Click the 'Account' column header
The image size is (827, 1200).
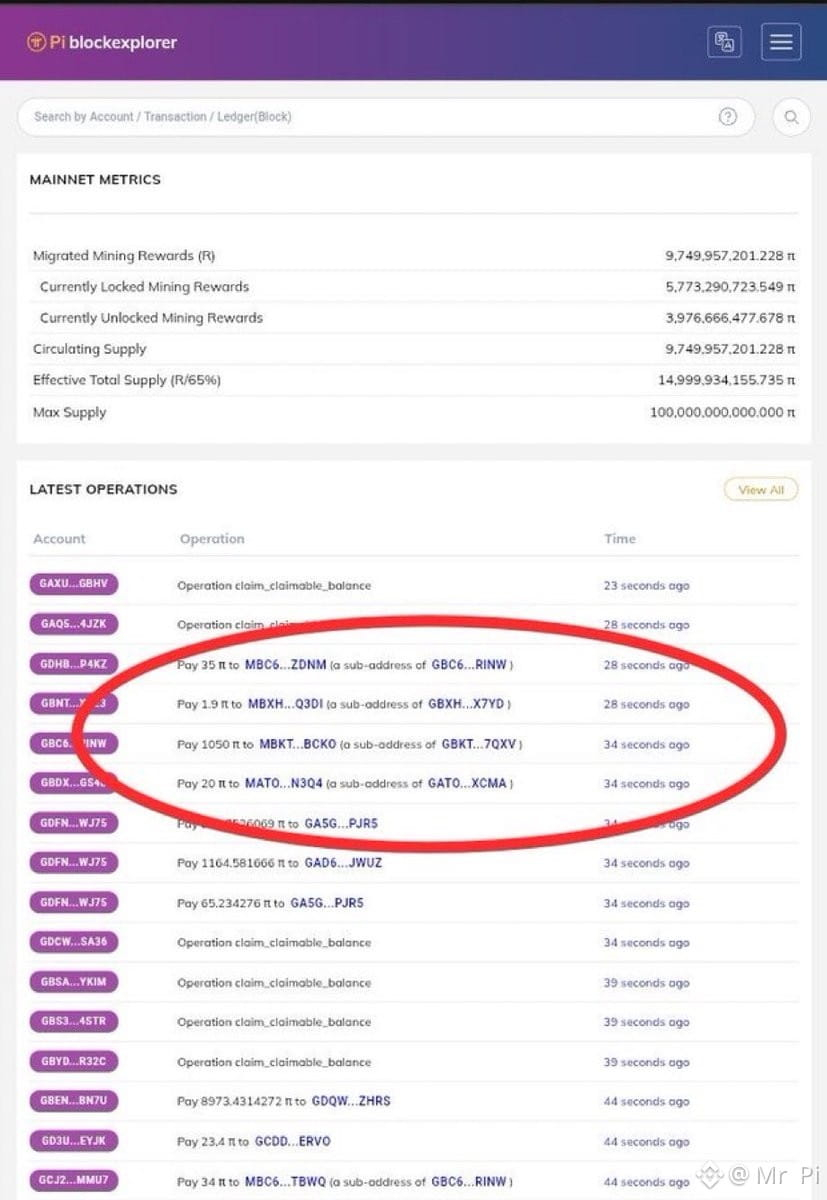coord(59,539)
